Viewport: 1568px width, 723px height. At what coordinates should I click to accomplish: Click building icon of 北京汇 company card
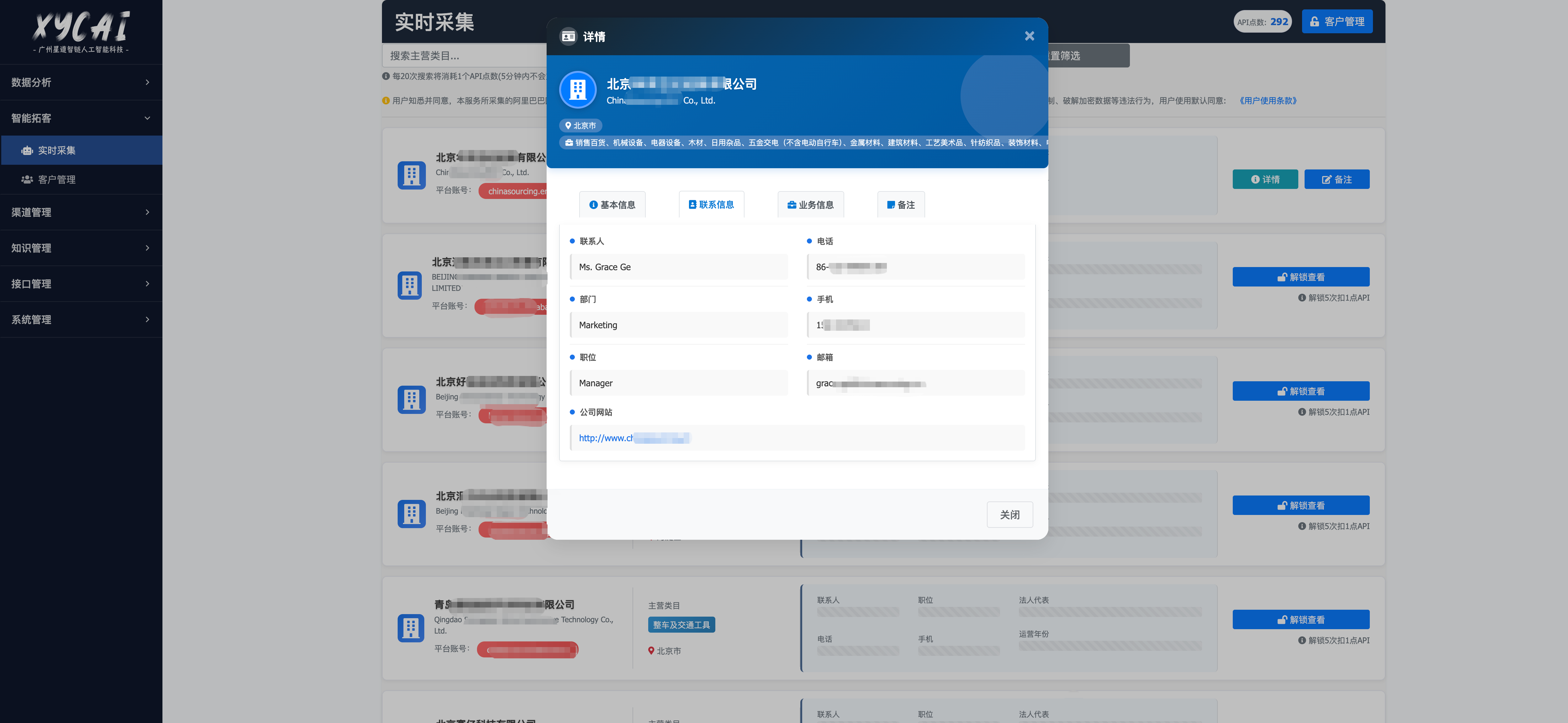(411, 513)
